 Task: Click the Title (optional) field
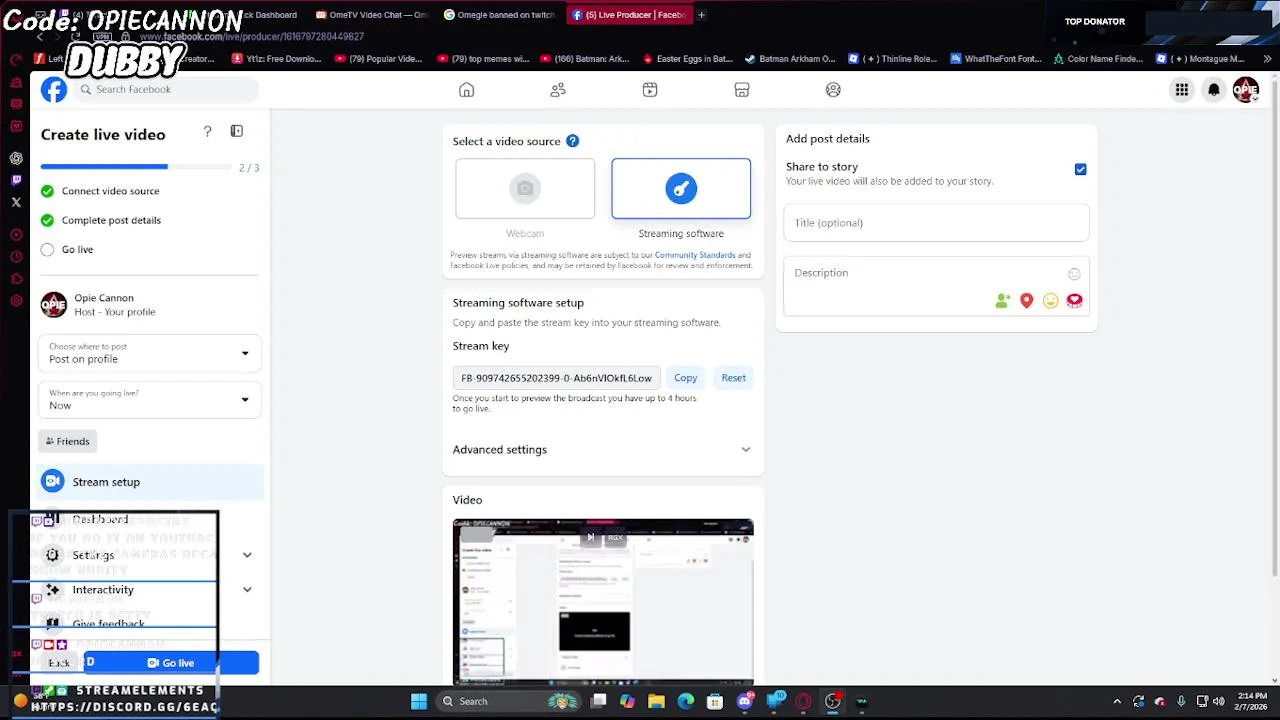pyautogui.click(x=936, y=223)
